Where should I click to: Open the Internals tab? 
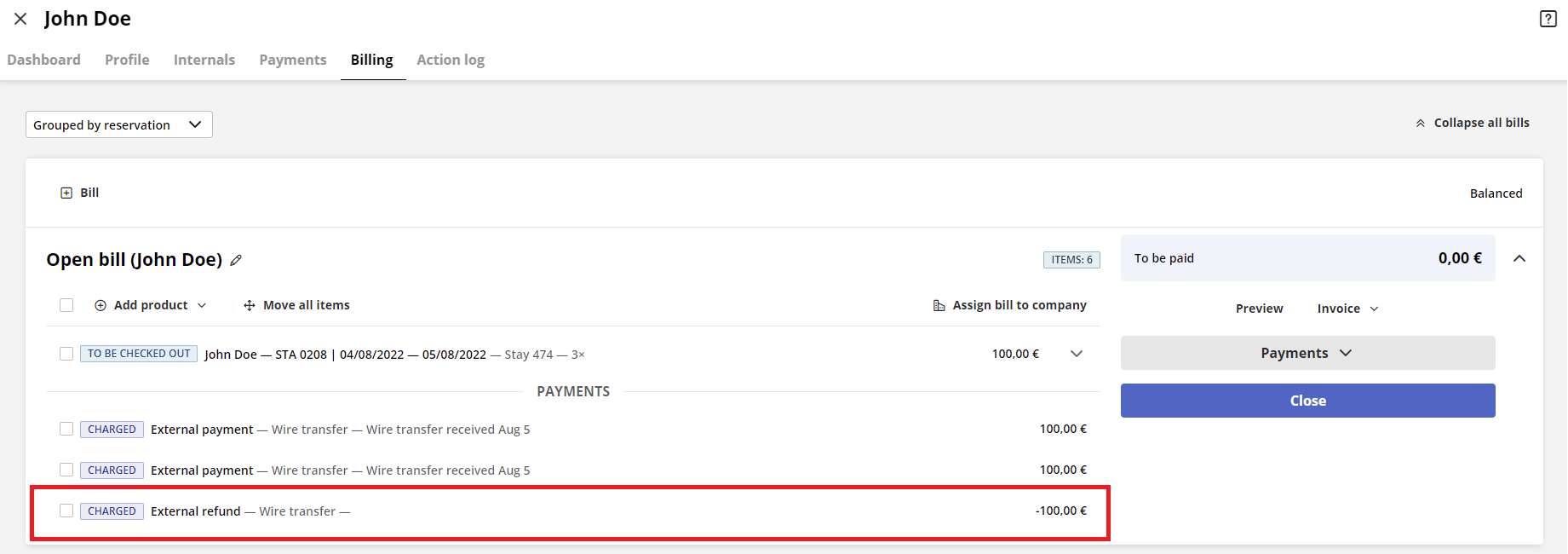click(x=204, y=60)
